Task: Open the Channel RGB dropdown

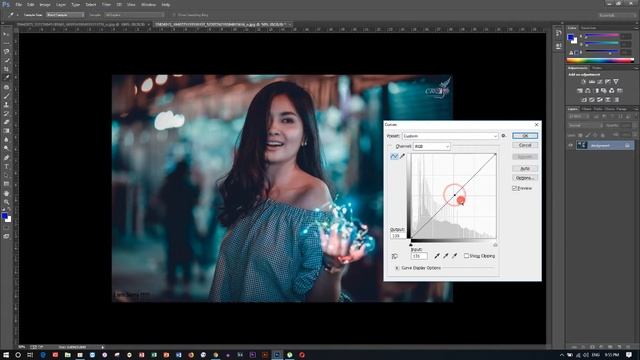Action: tap(431, 146)
